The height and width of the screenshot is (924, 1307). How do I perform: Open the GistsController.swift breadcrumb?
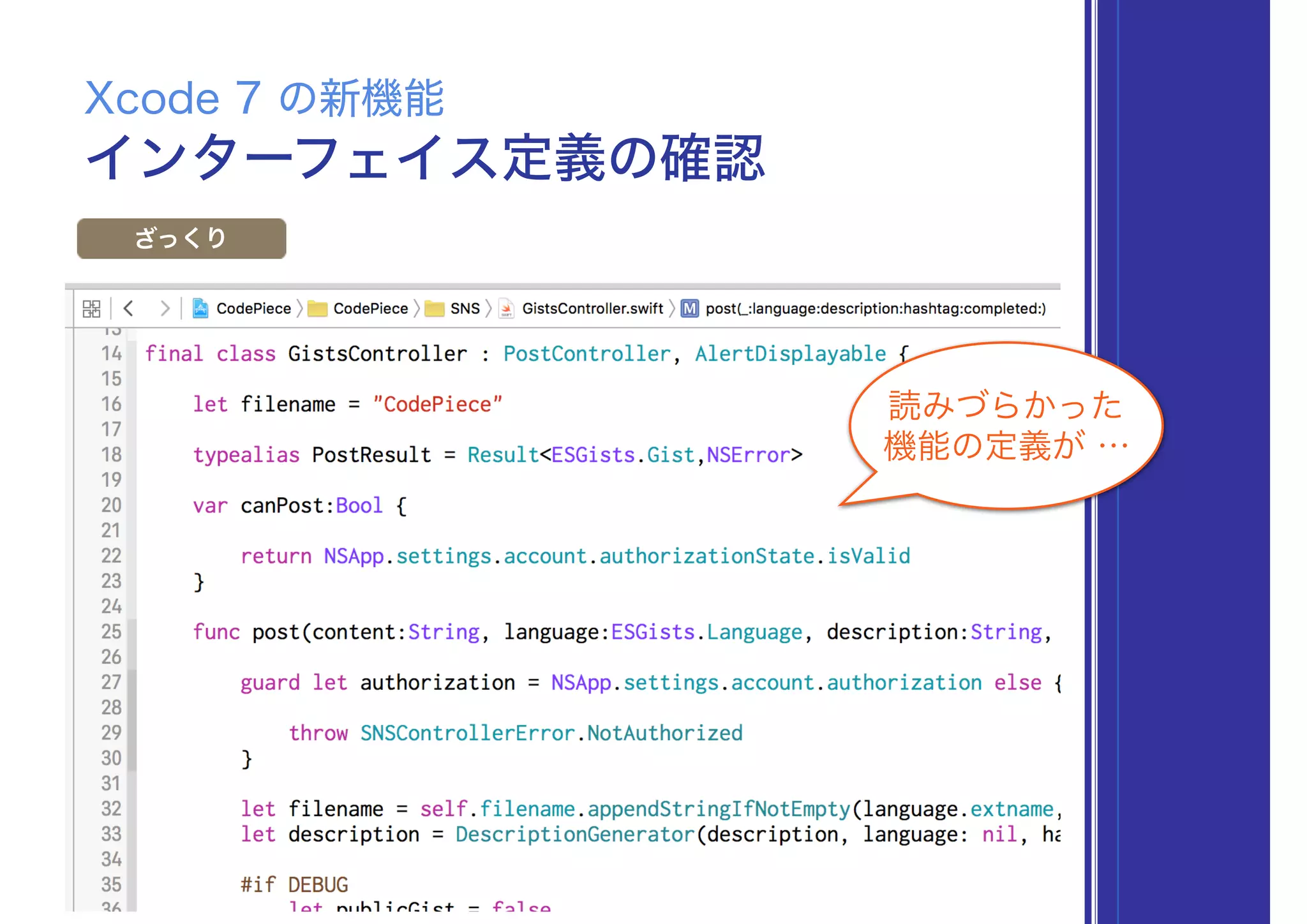pos(593,309)
